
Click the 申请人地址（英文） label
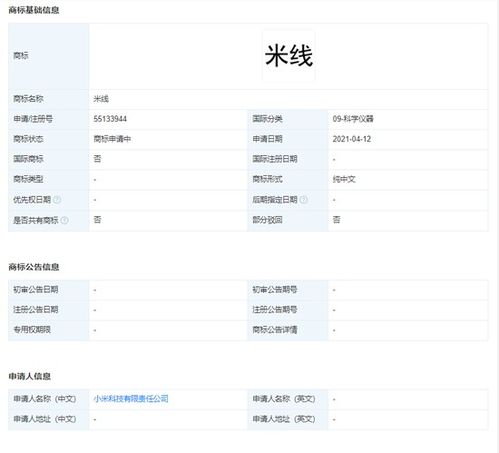[x=284, y=419]
